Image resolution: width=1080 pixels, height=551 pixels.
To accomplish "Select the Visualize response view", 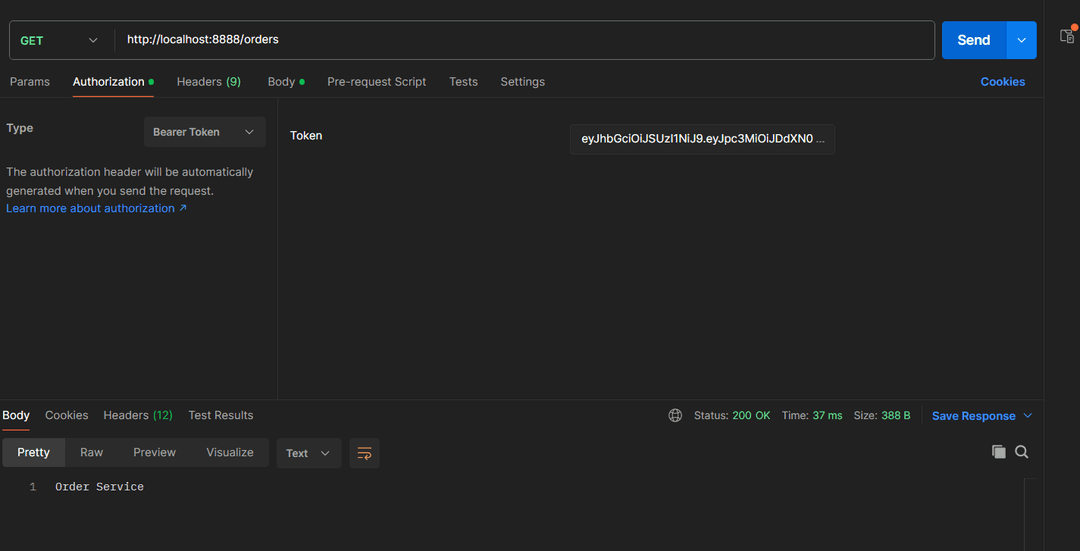I will click(x=230, y=452).
